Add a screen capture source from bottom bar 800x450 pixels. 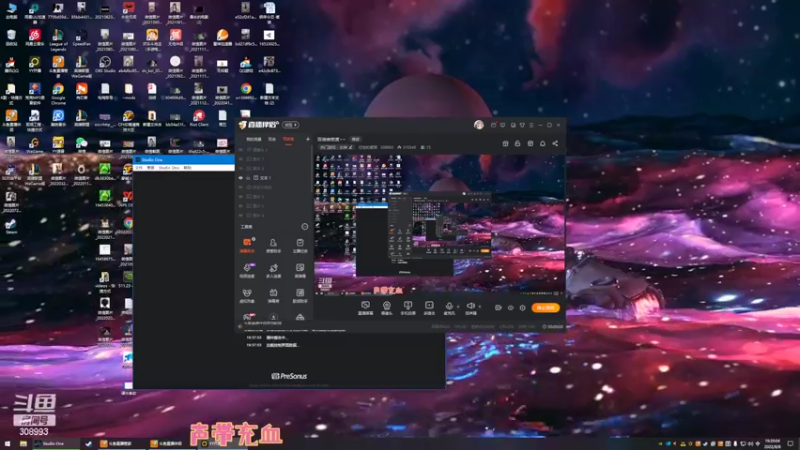tap(365, 308)
